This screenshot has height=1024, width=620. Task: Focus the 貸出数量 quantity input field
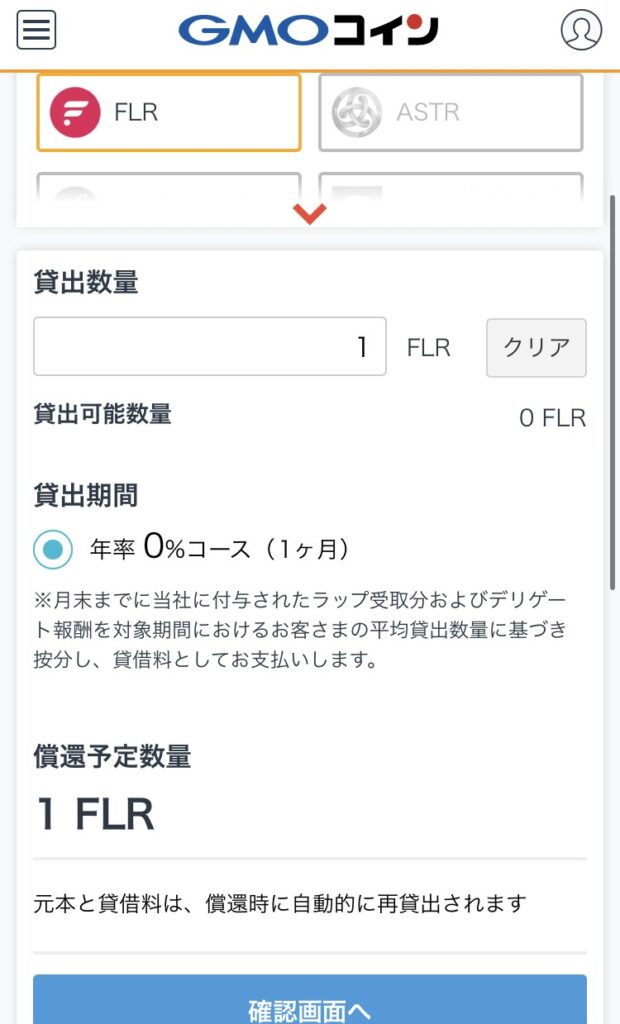tap(209, 347)
